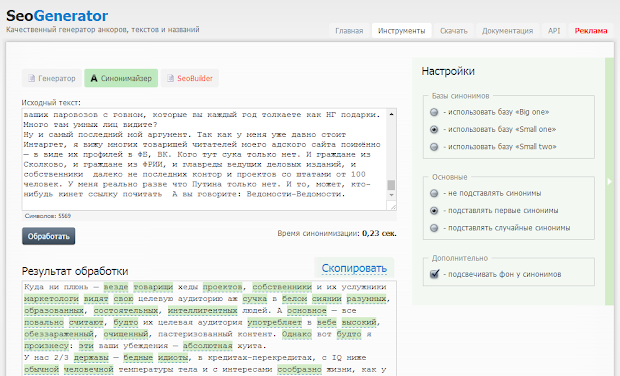Screen dimensions: 620x376
Task: Click the Настройки heading
Action: (448, 71)
